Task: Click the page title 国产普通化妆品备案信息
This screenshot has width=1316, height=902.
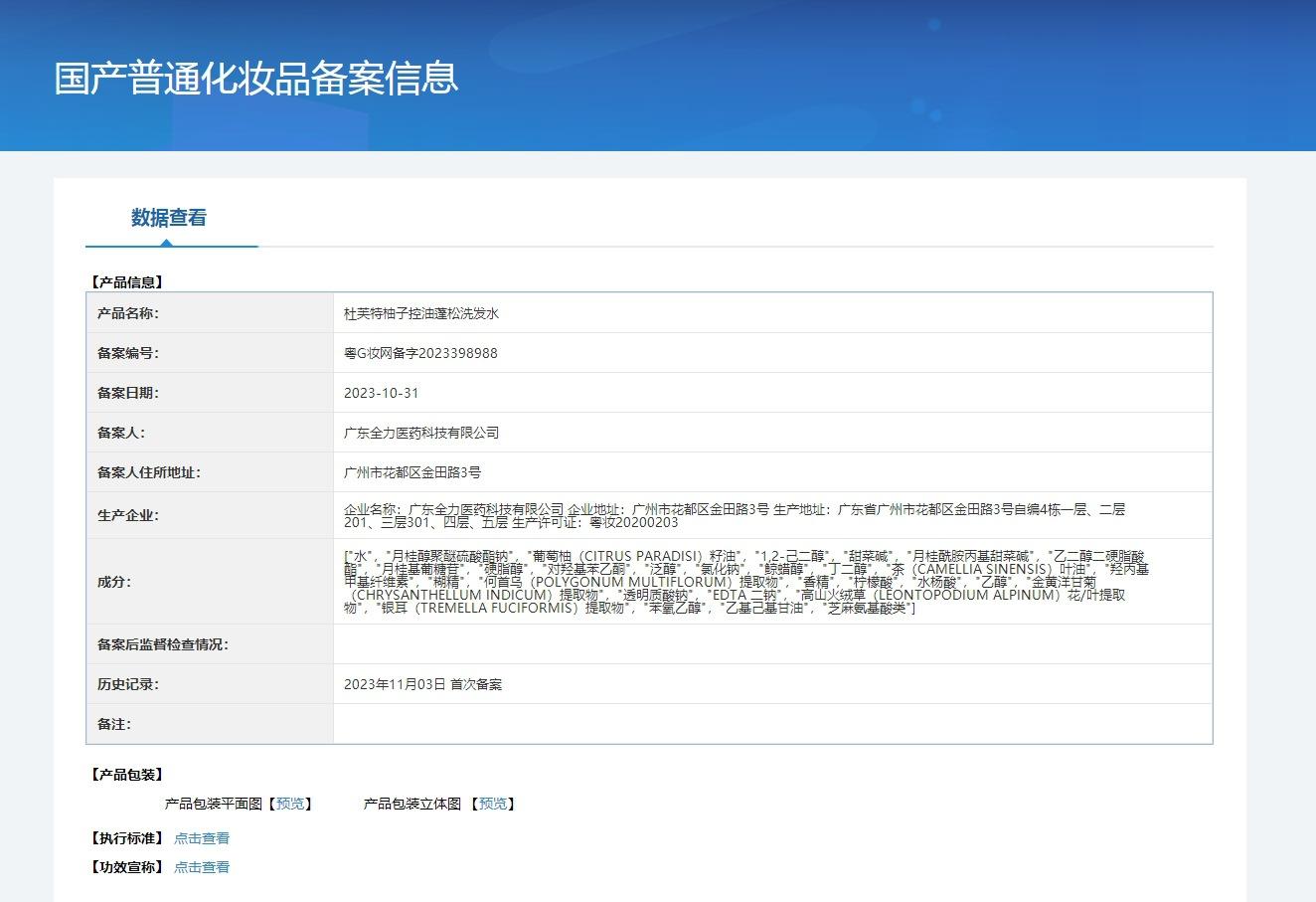Action: click(255, 79)
